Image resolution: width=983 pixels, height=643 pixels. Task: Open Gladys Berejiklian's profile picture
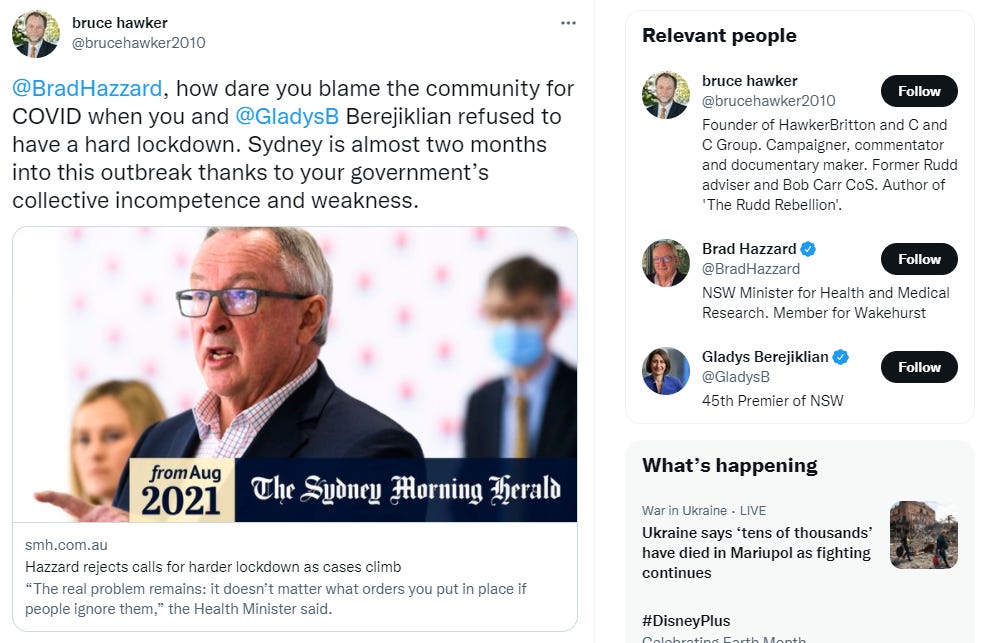click(x=666, y=371)
